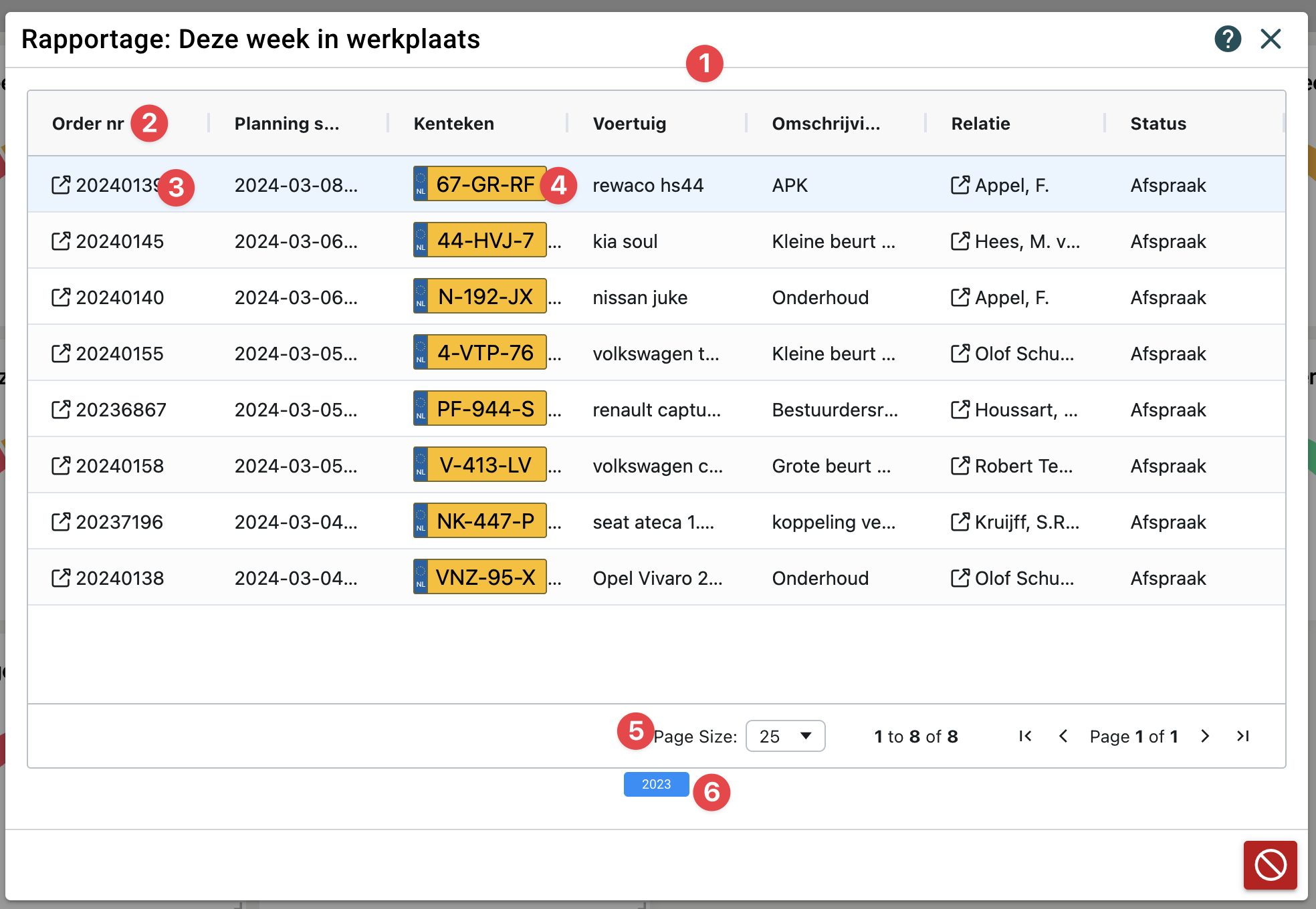Screen dimensions: 1316x909
Task: Open relation Kruijff, S.R... link icon
Action: [x=960, y=522]
